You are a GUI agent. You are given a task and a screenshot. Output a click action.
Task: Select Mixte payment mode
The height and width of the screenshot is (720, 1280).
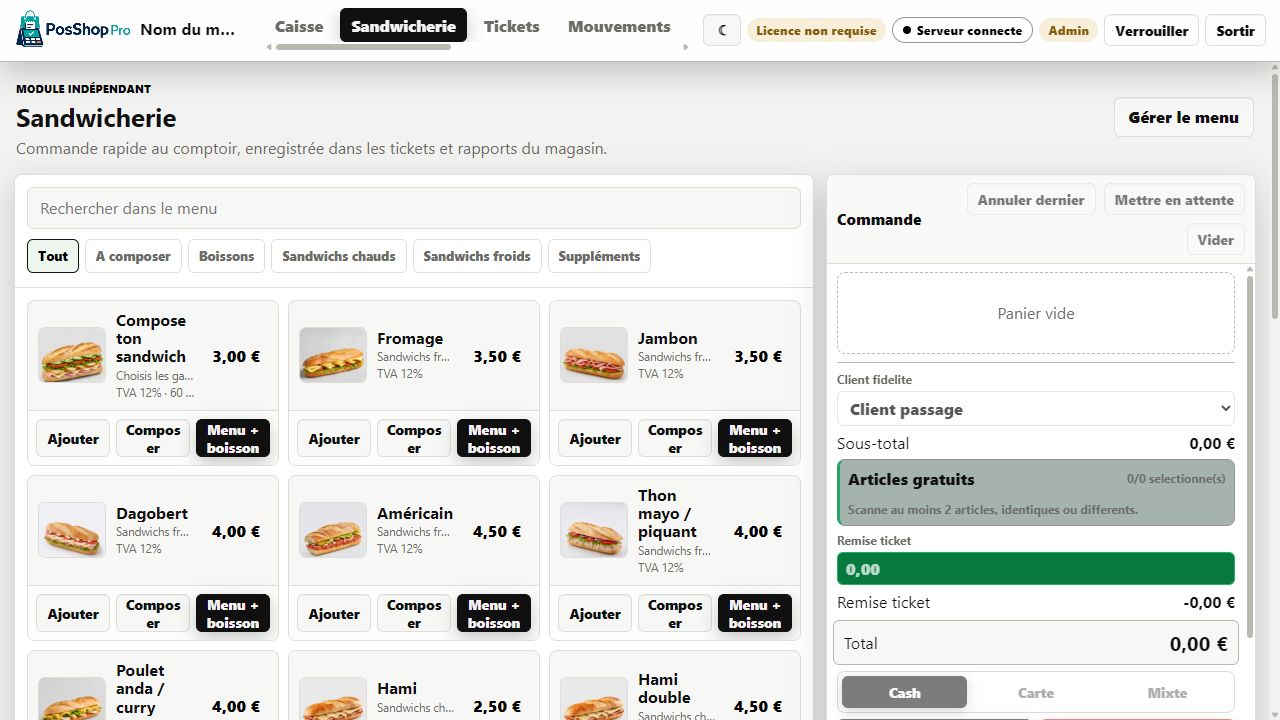click(1167, 692)
